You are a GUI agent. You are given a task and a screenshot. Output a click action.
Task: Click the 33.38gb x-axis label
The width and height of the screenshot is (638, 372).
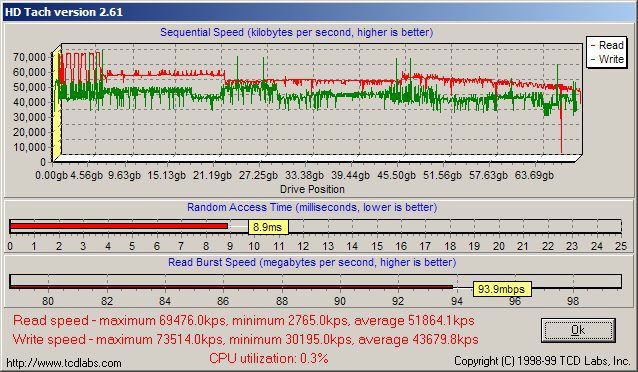(x=304, y=175)
